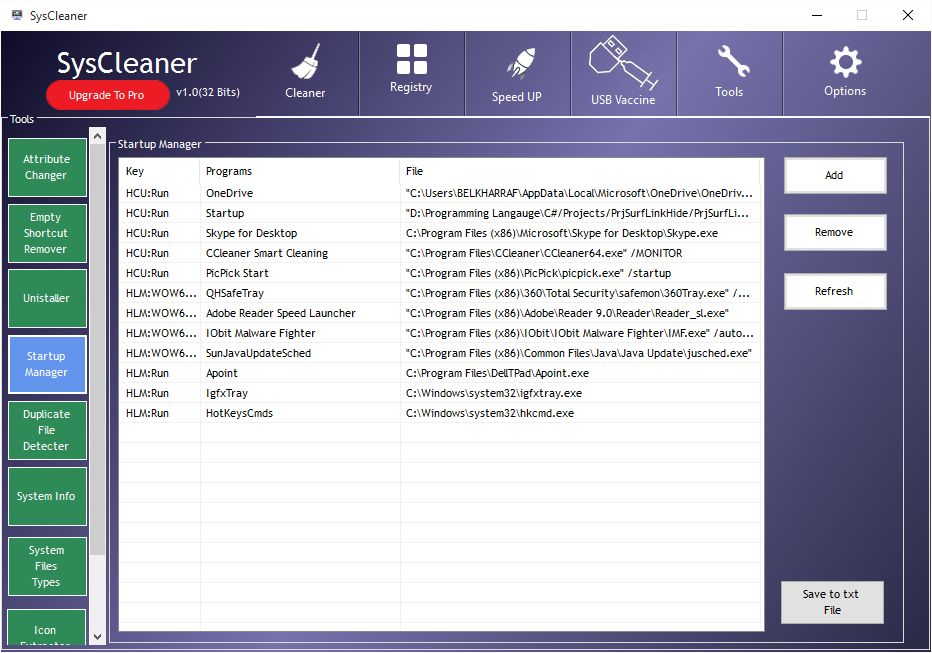Minimize the SysCleaner window
Viewport: 932px width, 653px height.
pos(817,15)
